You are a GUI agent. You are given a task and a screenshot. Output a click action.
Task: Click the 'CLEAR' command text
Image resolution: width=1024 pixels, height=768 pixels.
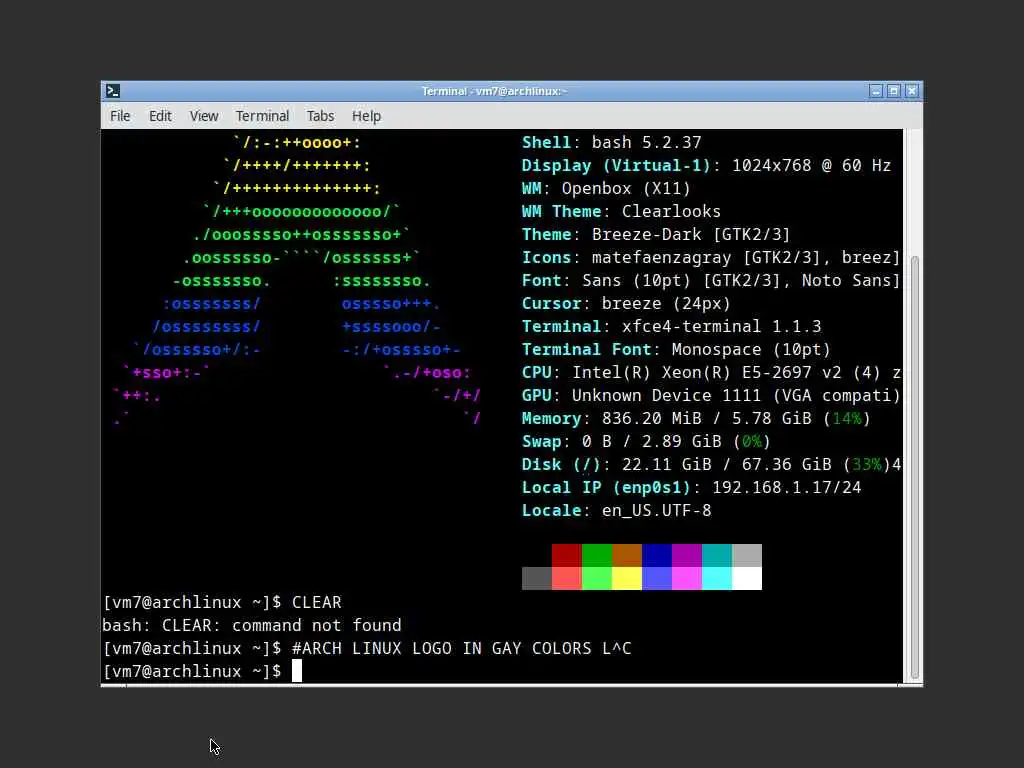[x=317, y=602]
